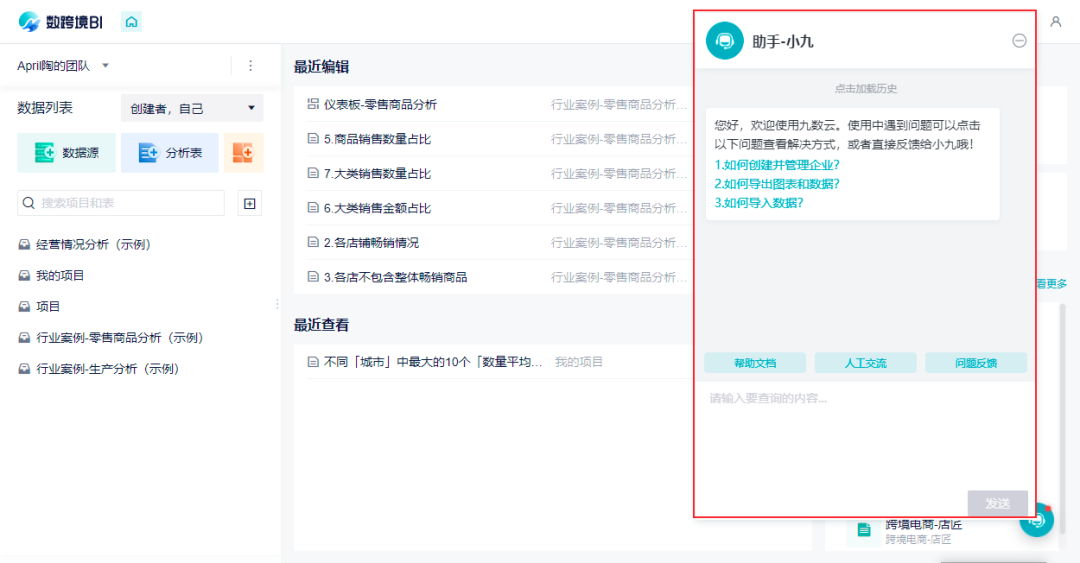Image resolution: width=1080 pixels, height=563 pixels.
Task: Open 行业案例-零售商品分析（示例） project
Action: 119,338
